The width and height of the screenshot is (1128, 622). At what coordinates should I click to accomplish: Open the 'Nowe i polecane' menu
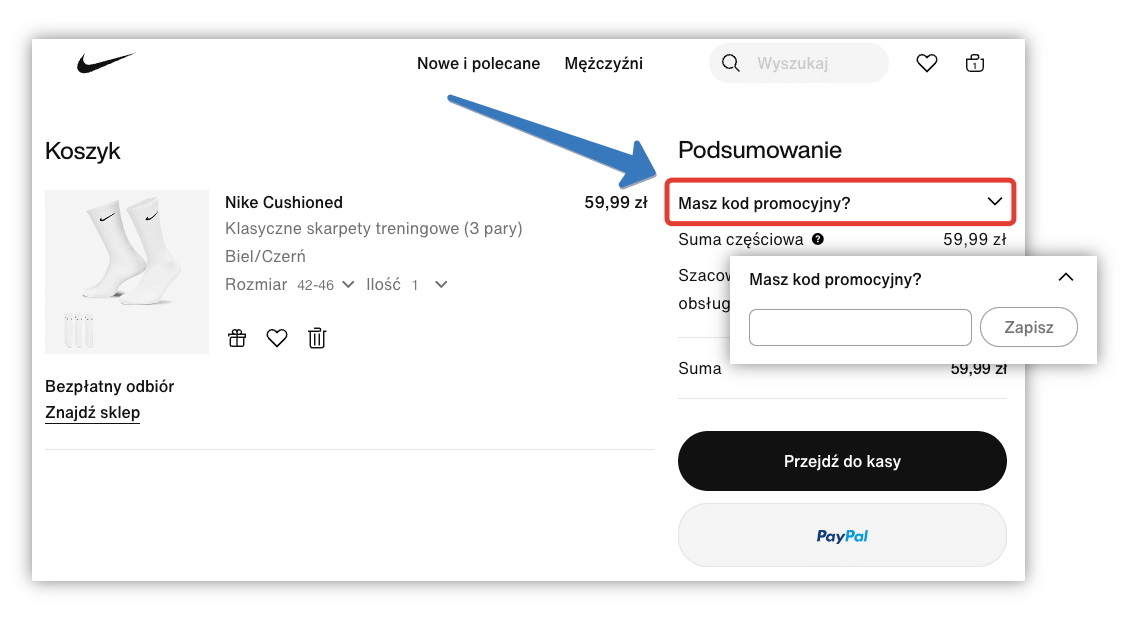(x=478, y=63)
